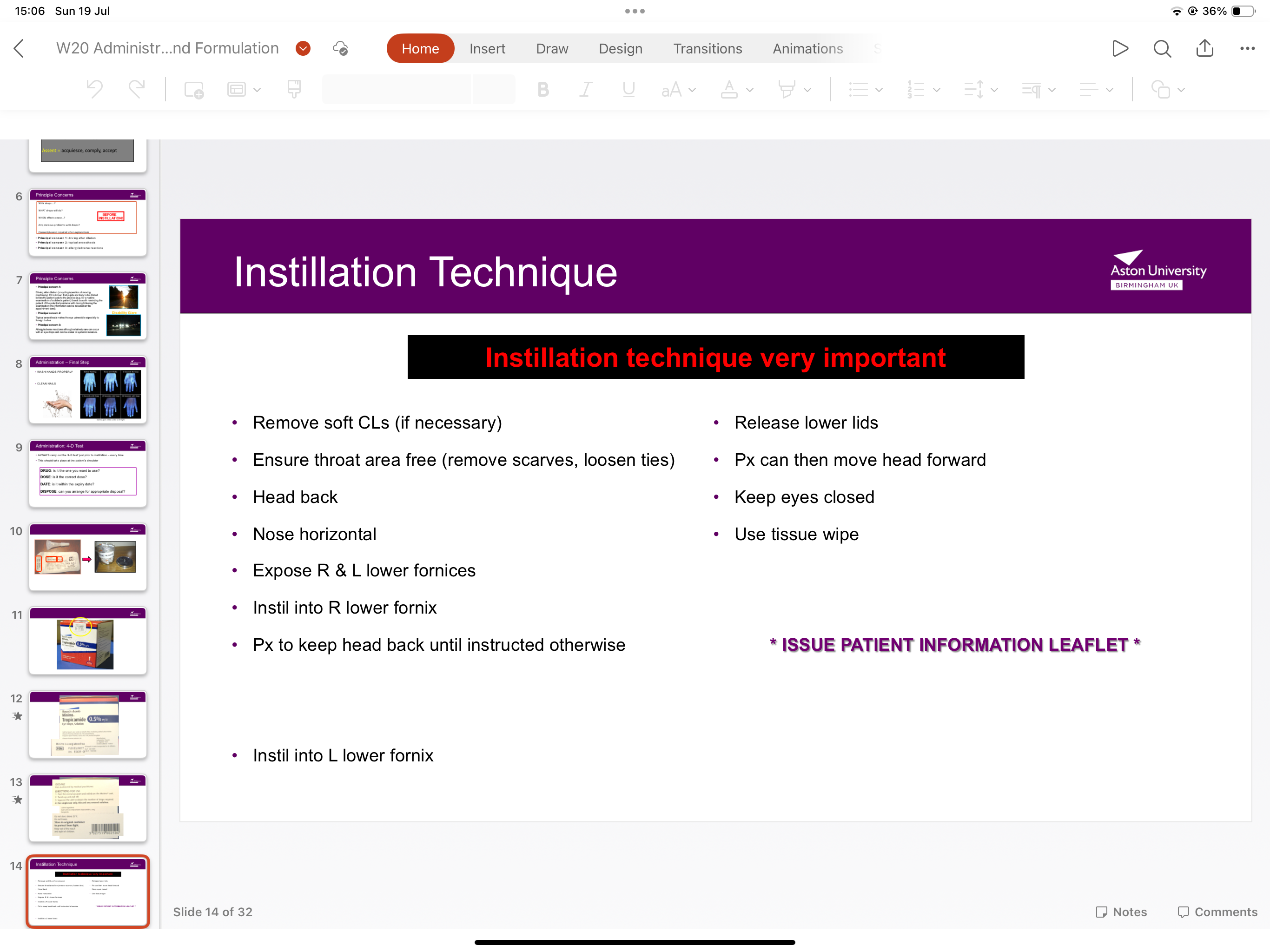1270x952 pixels.
Task: Open the file name dropdown chevron
Action: (x=303, y=48)
